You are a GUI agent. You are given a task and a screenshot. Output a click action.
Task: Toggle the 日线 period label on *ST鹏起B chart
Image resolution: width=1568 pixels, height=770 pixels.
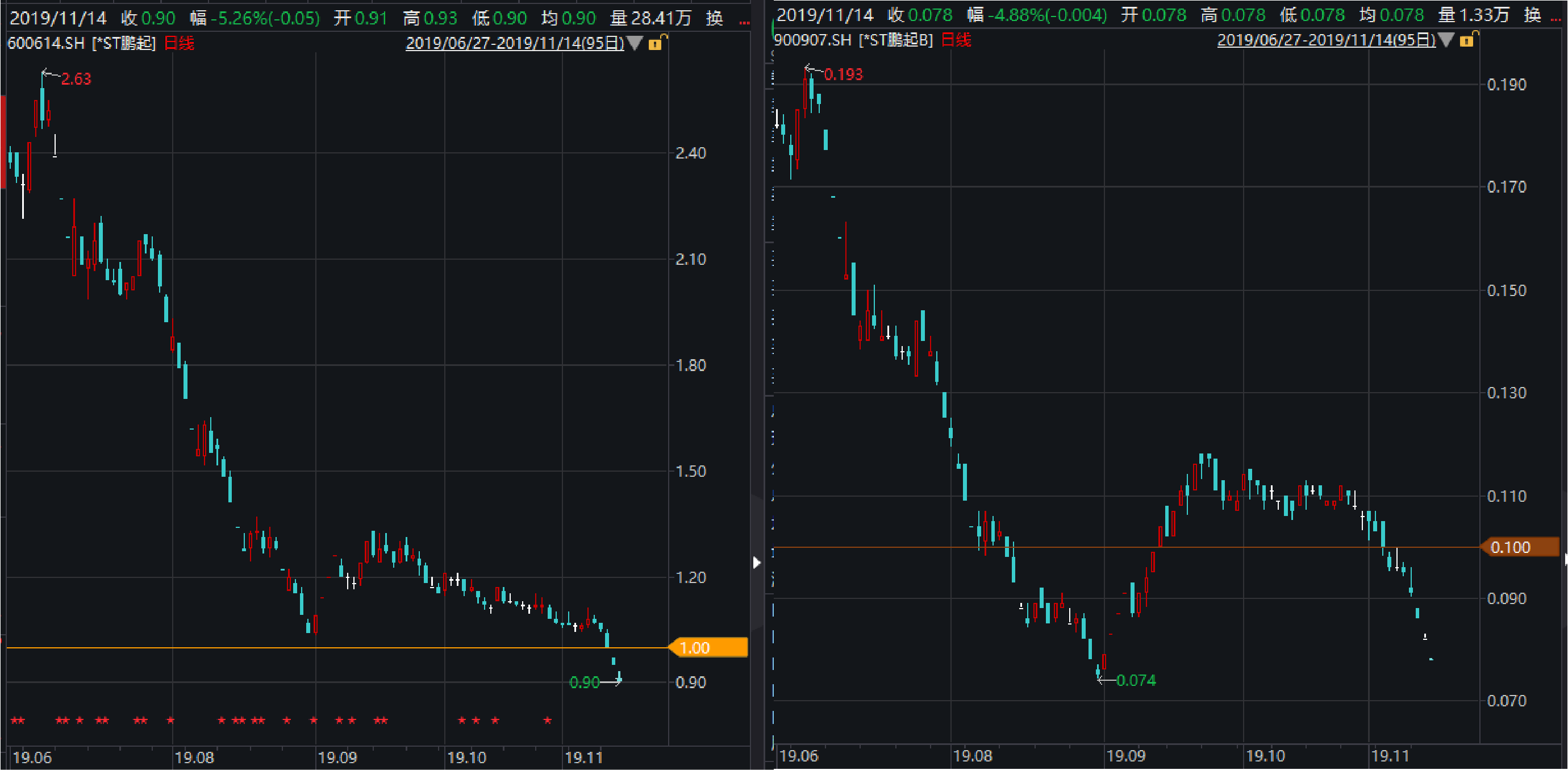pos(956,40)
